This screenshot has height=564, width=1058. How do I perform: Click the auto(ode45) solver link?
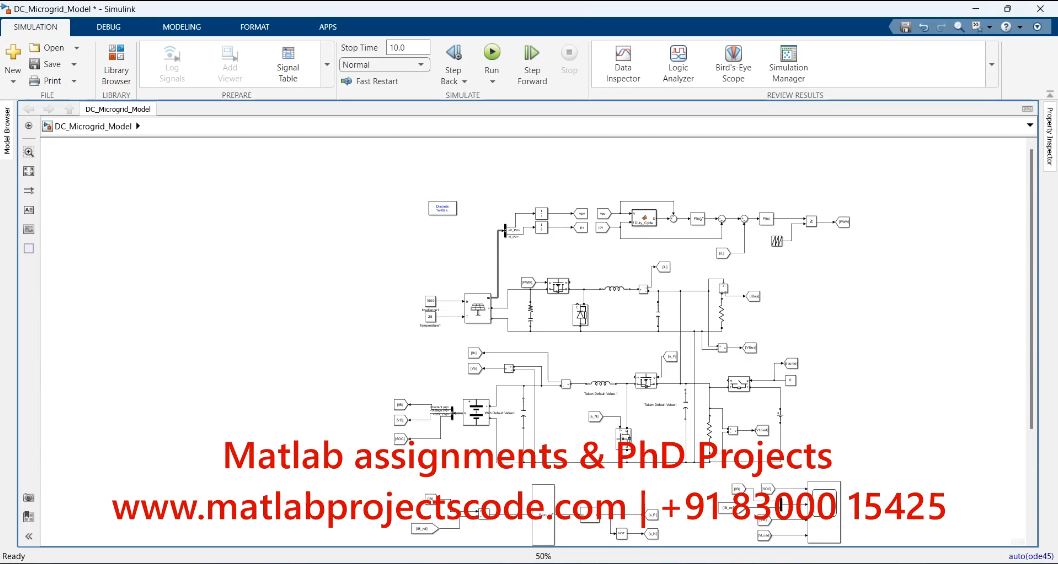1032,557
